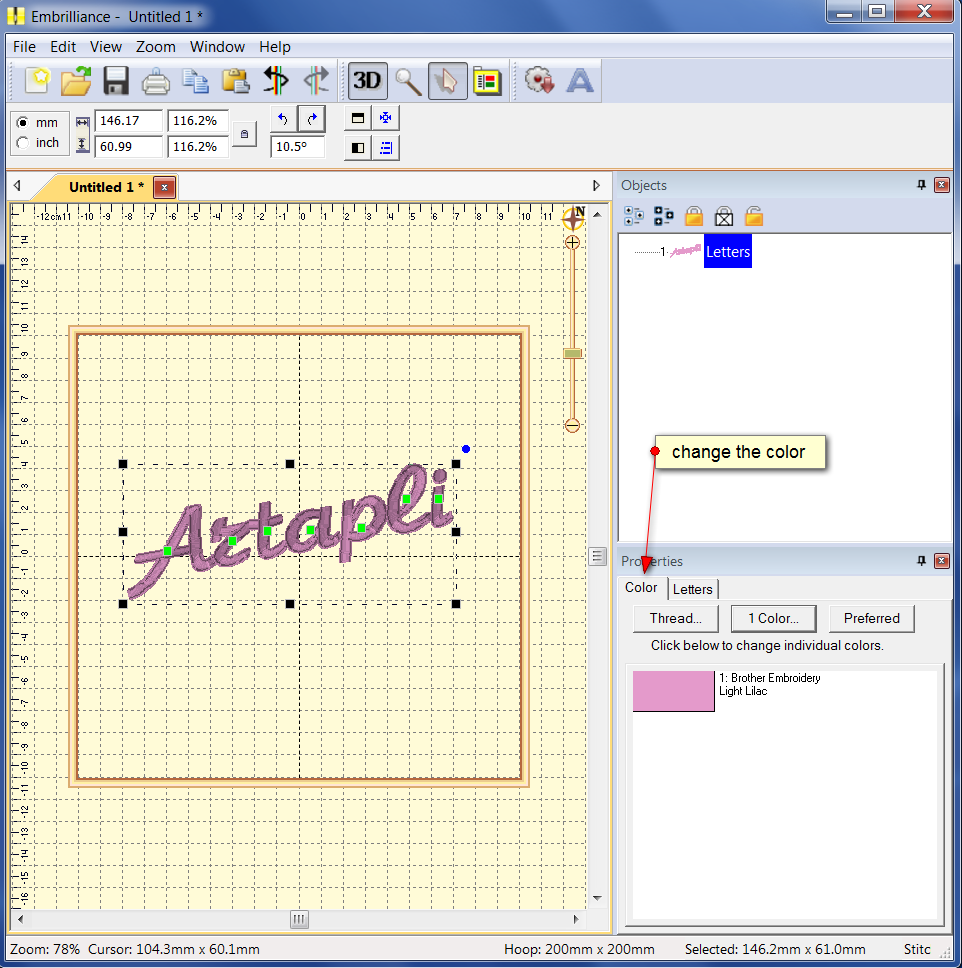This screenshot has width=962, height=968.
Task: Open the File menu
Action: [24, 47]
